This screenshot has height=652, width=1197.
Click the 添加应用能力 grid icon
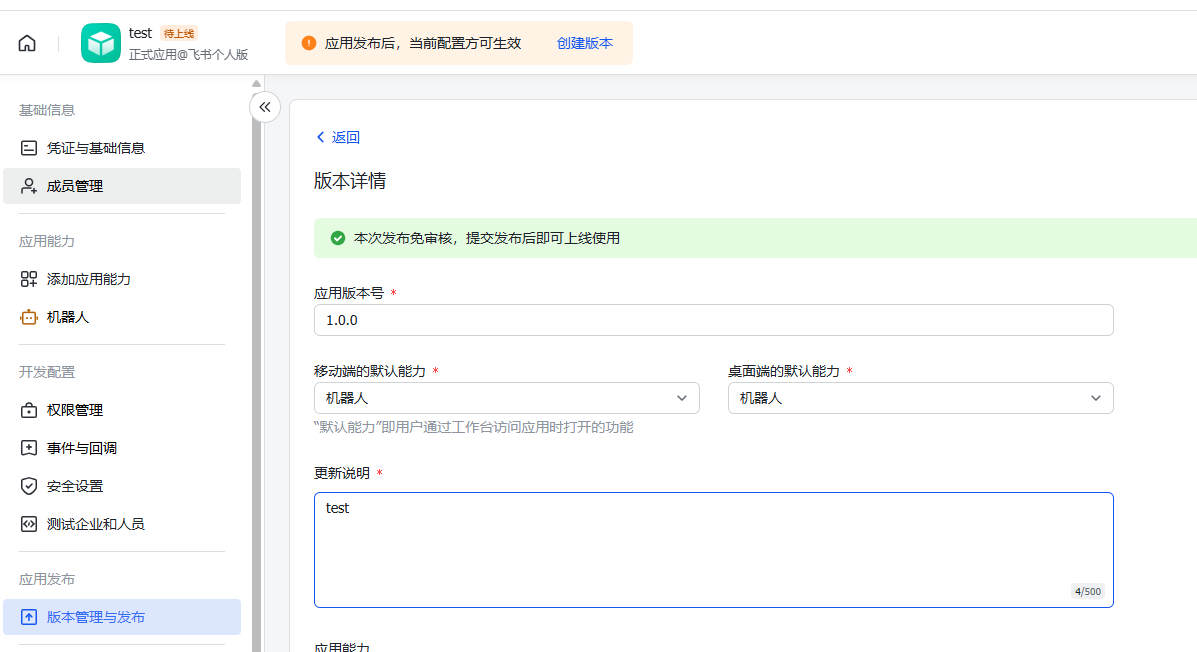29,279
